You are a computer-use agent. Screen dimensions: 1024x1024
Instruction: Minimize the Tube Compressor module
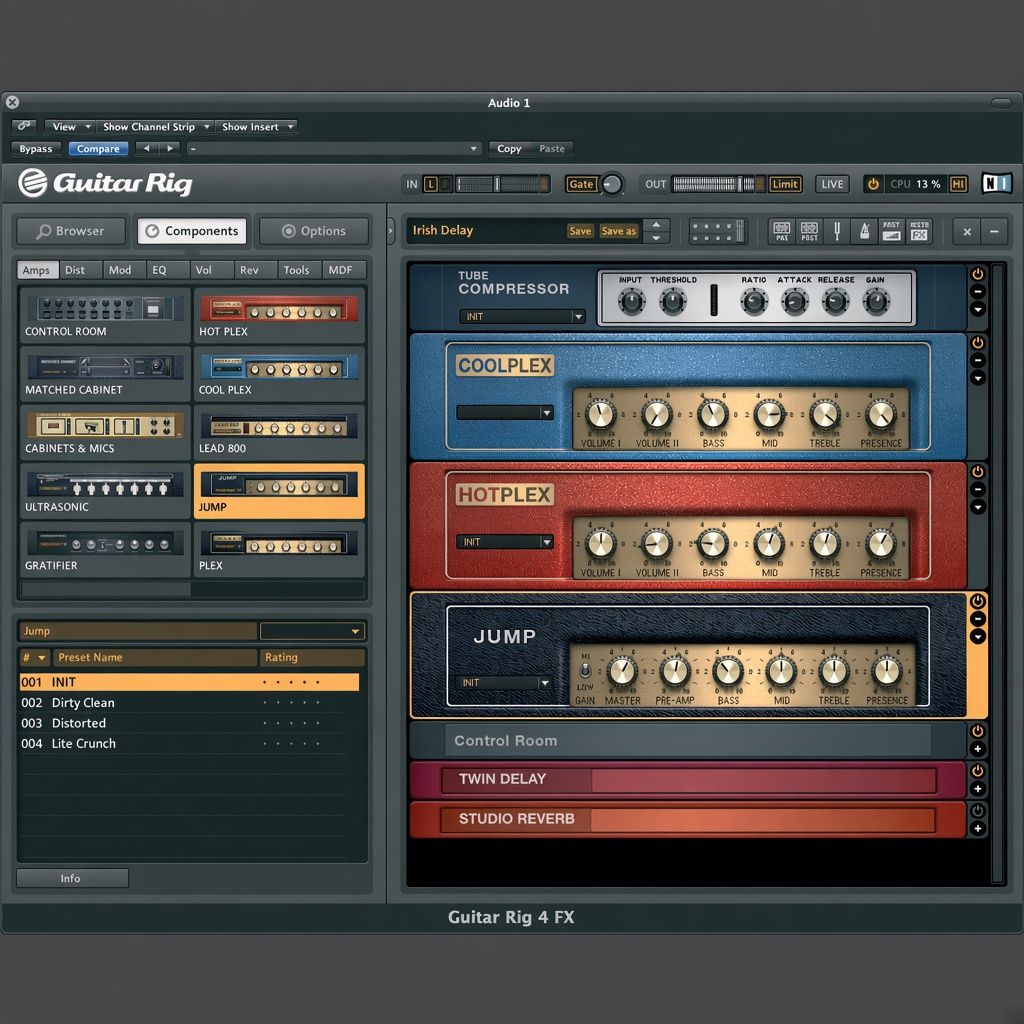(978, 291)
